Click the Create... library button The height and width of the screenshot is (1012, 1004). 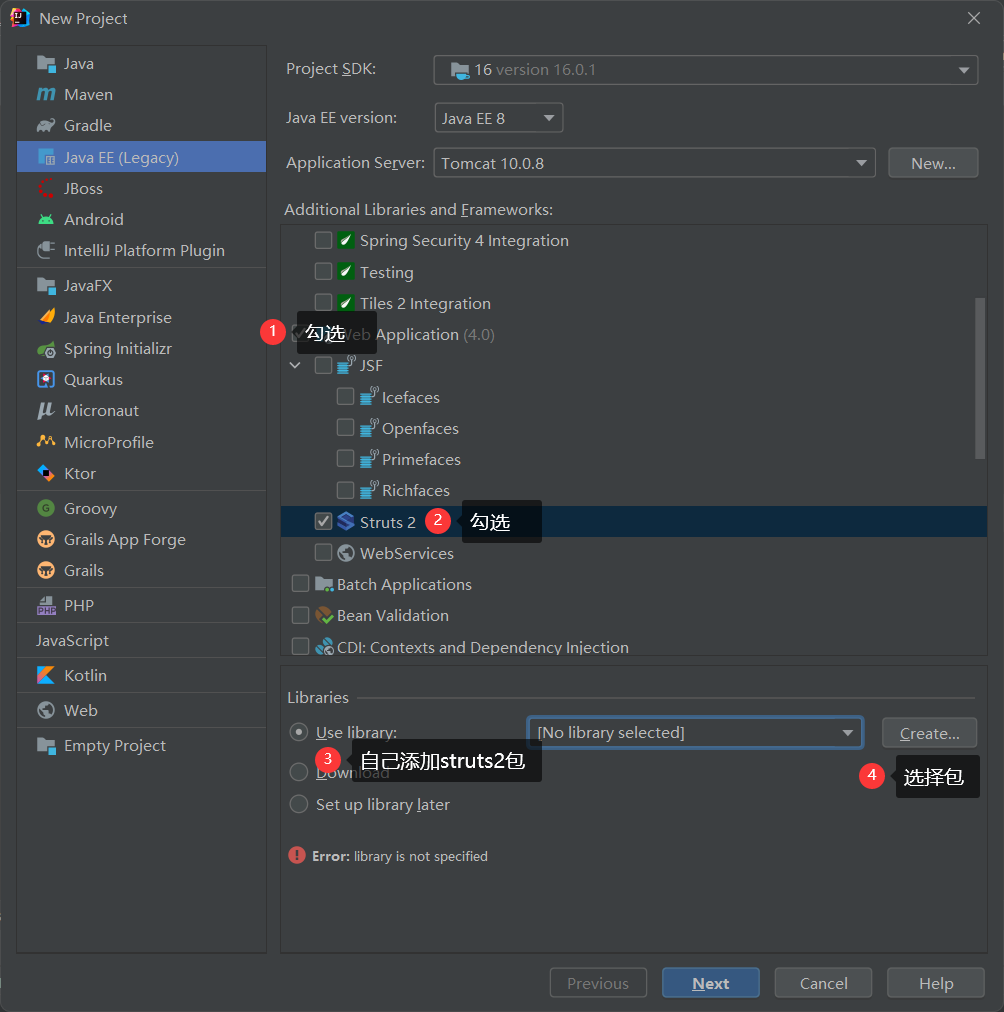tap(929, 733)
